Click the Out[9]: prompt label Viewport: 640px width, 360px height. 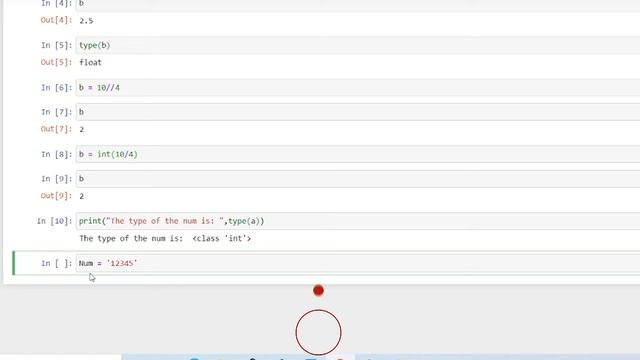(x=56, y=196)
